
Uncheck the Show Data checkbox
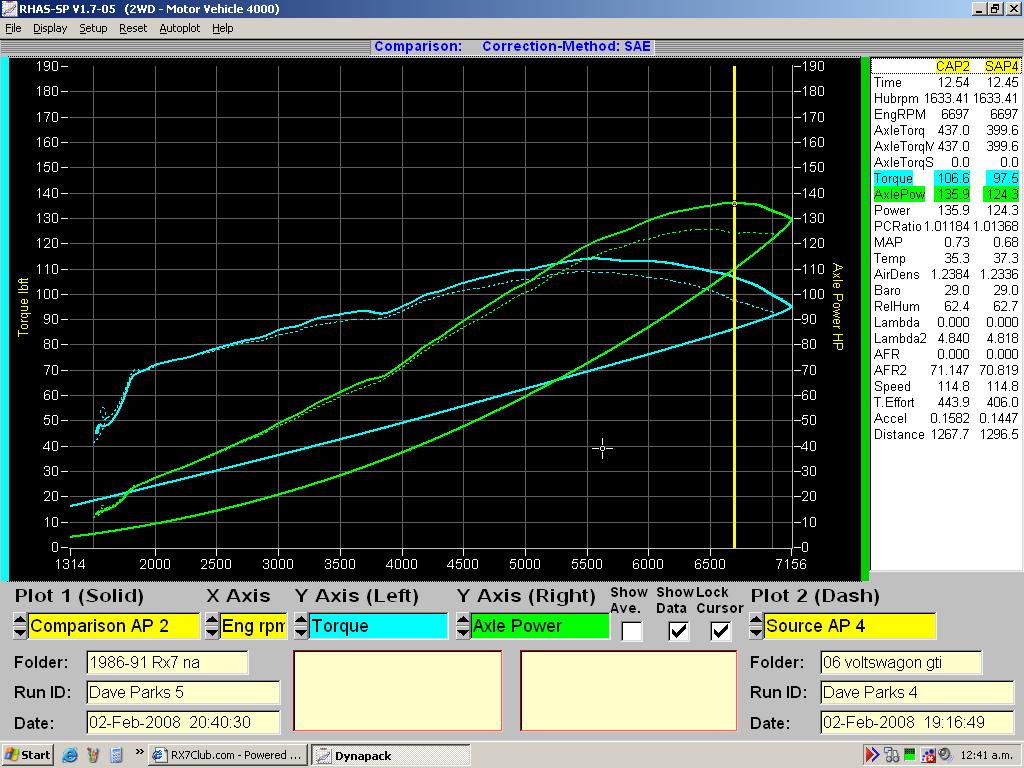tap(679, 631)
